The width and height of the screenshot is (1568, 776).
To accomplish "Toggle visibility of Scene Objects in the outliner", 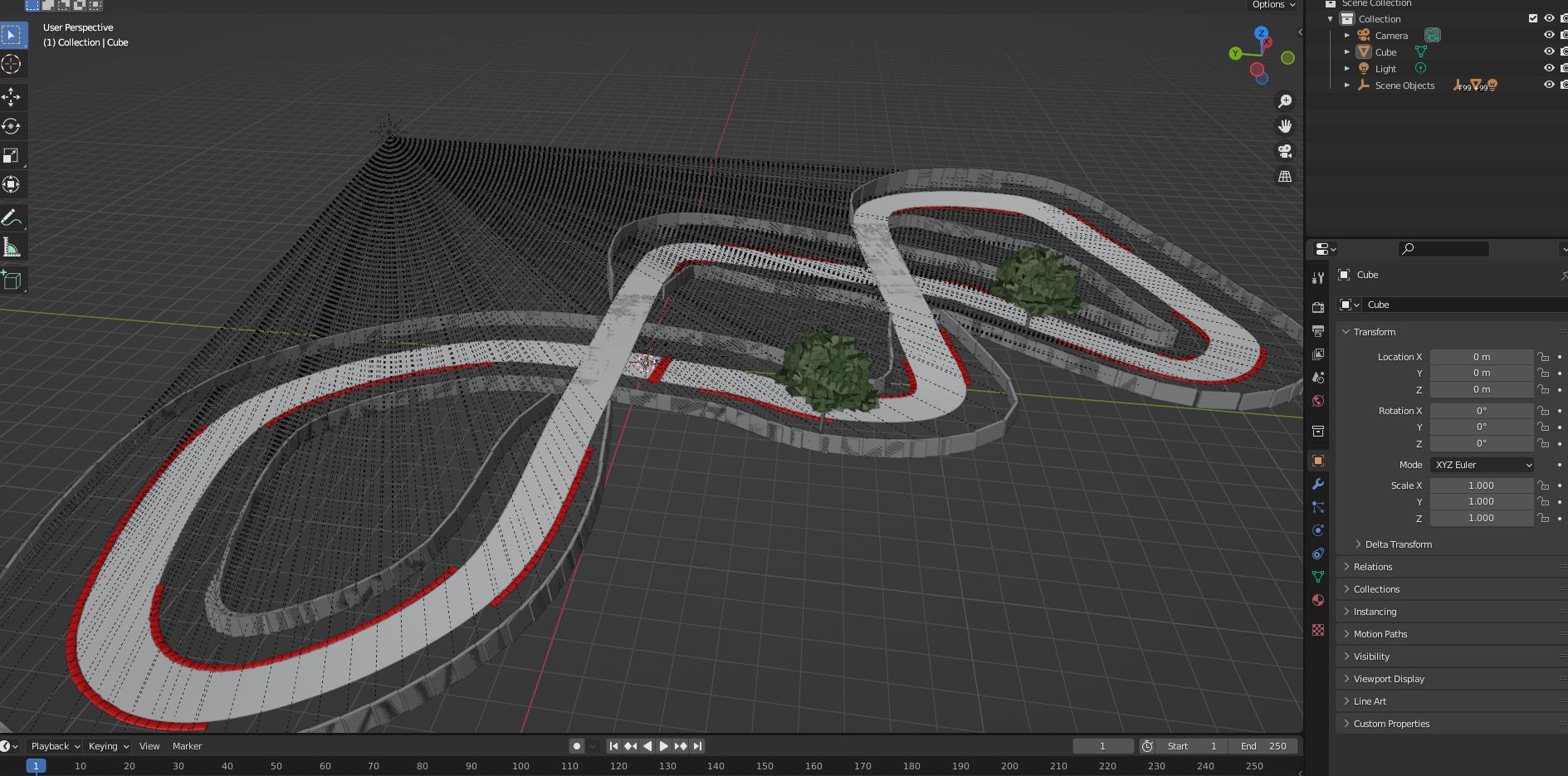I will coord(1549,85).
